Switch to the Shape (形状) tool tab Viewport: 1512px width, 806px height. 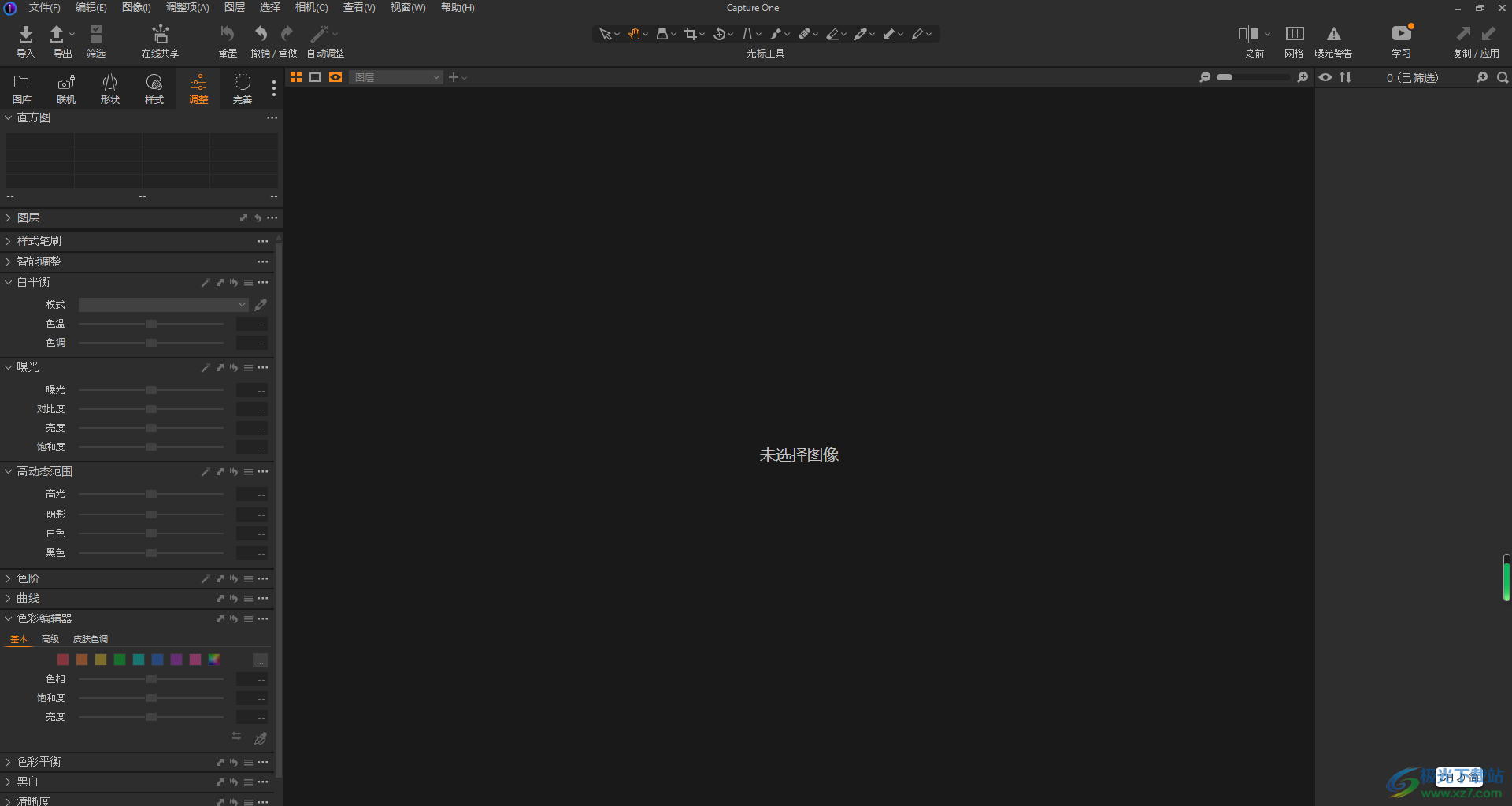click(110, 88)
